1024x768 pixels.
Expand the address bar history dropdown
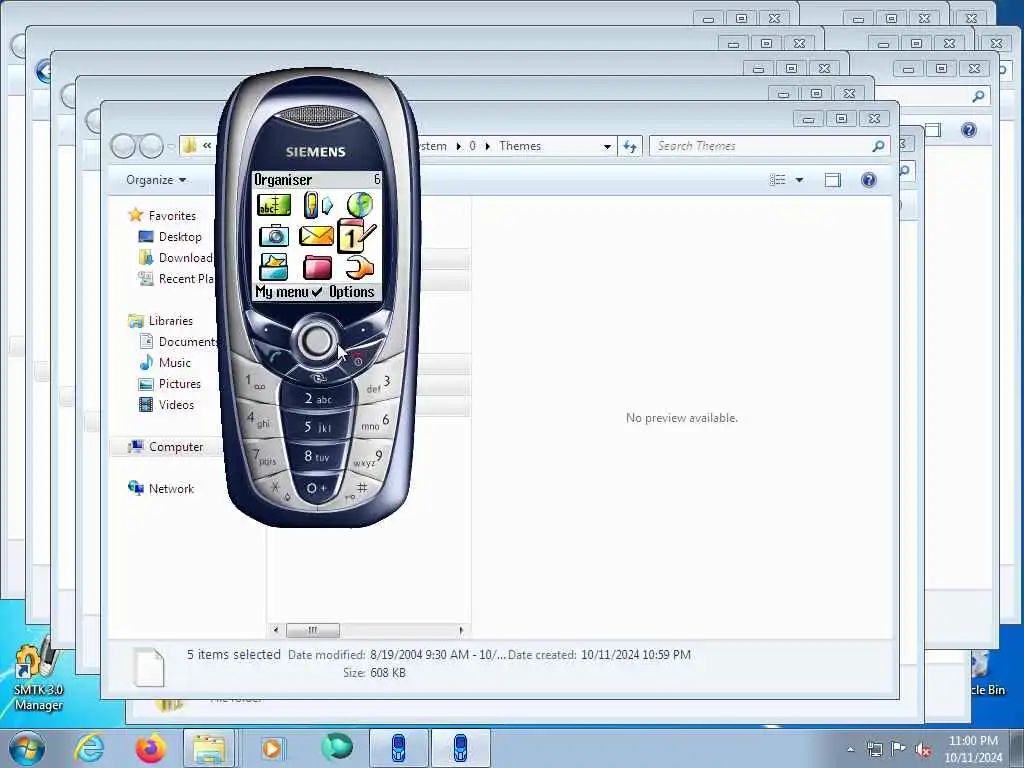[607, 146]
